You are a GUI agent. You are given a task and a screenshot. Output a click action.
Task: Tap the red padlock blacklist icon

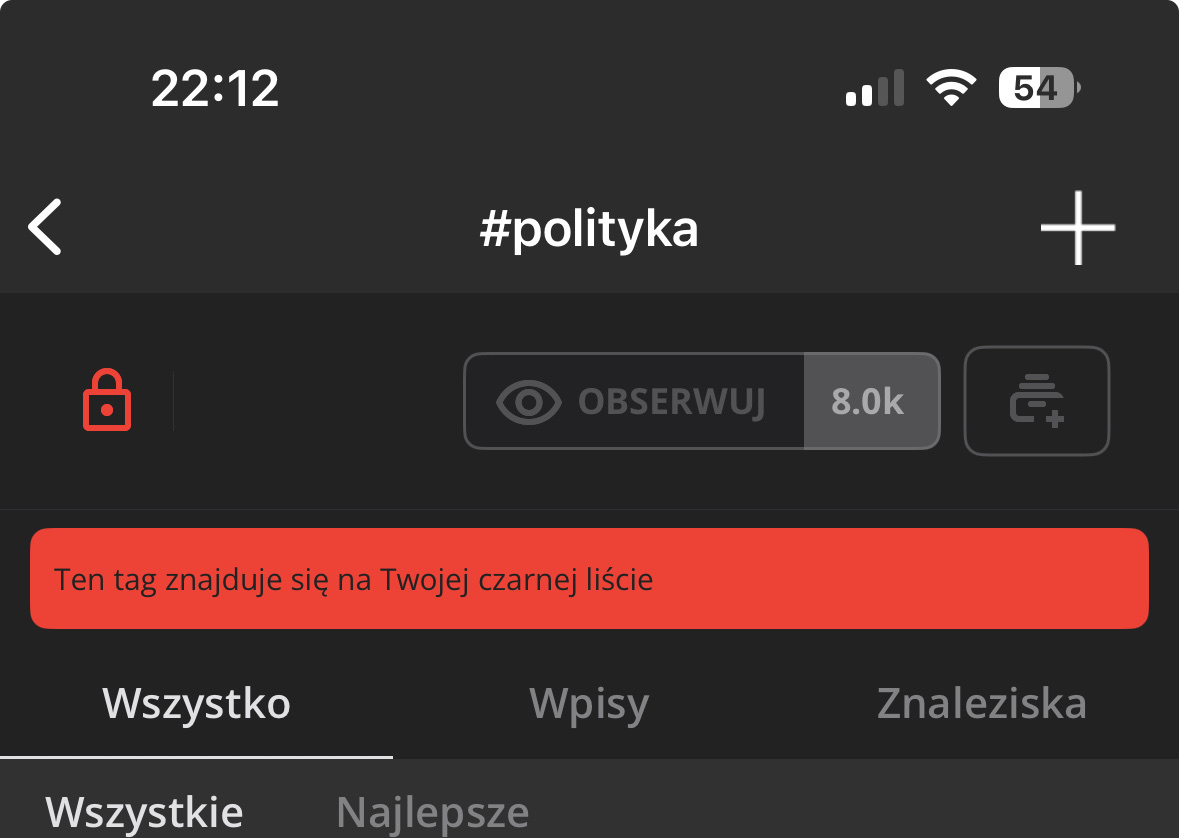pyautogui.click(x=107, y=401)
